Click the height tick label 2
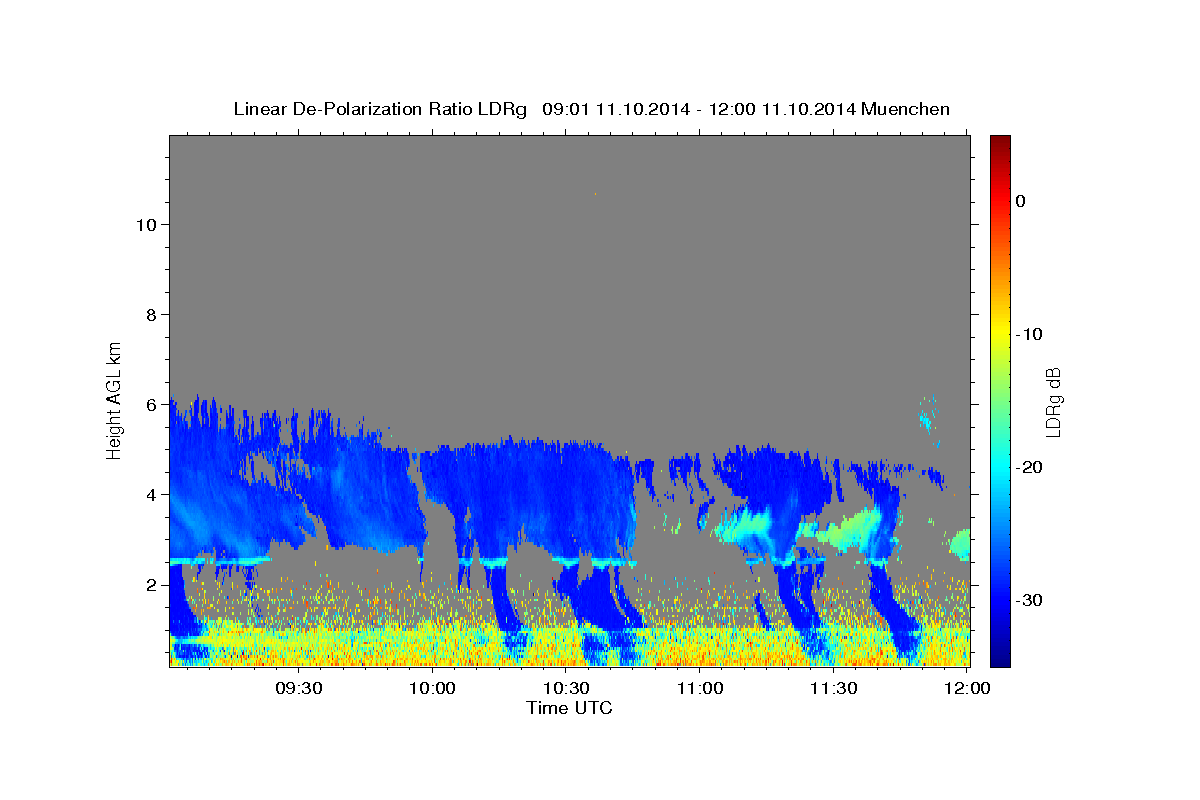 (x=150, y=584)
